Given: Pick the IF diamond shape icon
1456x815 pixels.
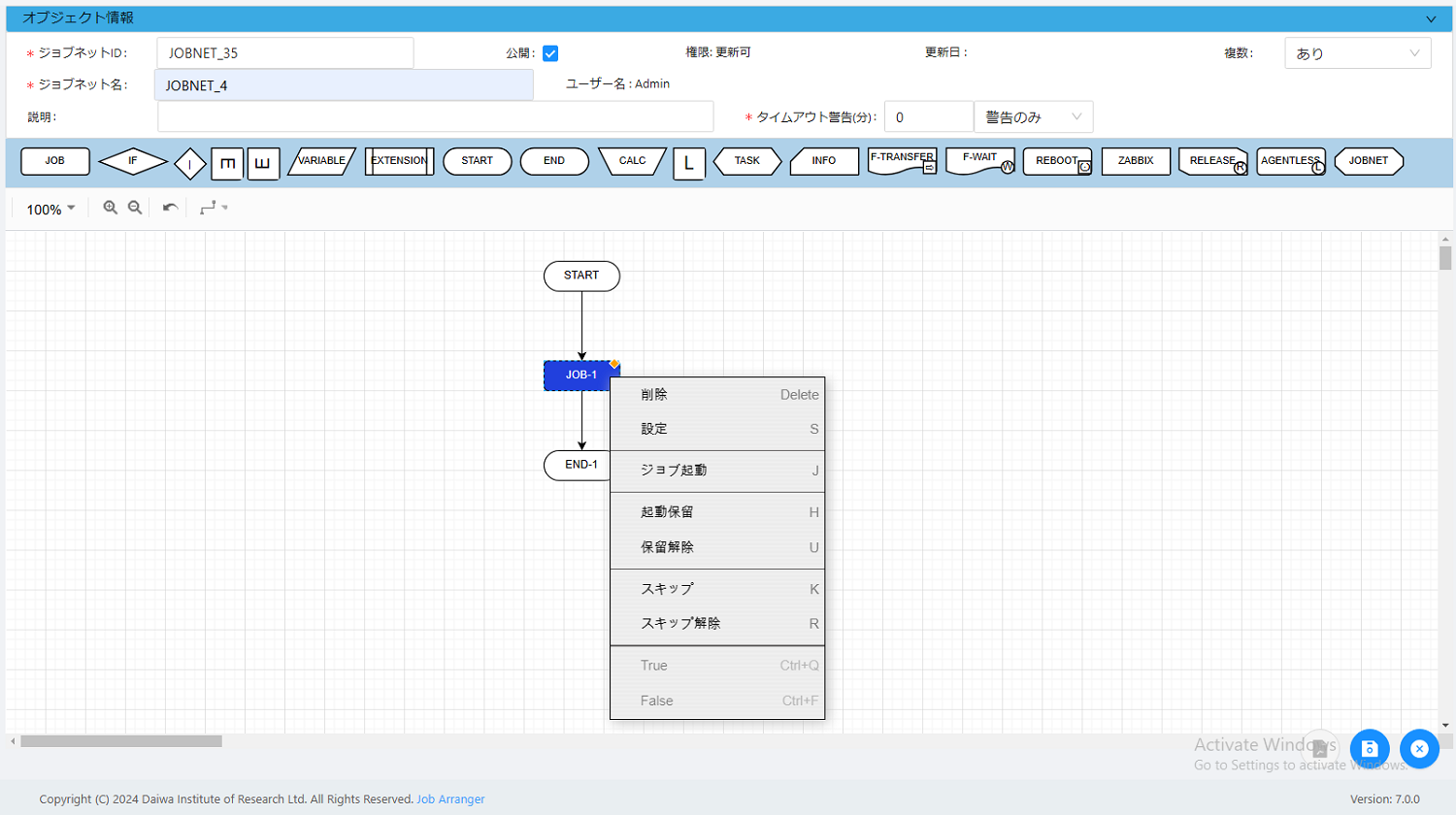Looking at the screenshot, I should (133, 161).
